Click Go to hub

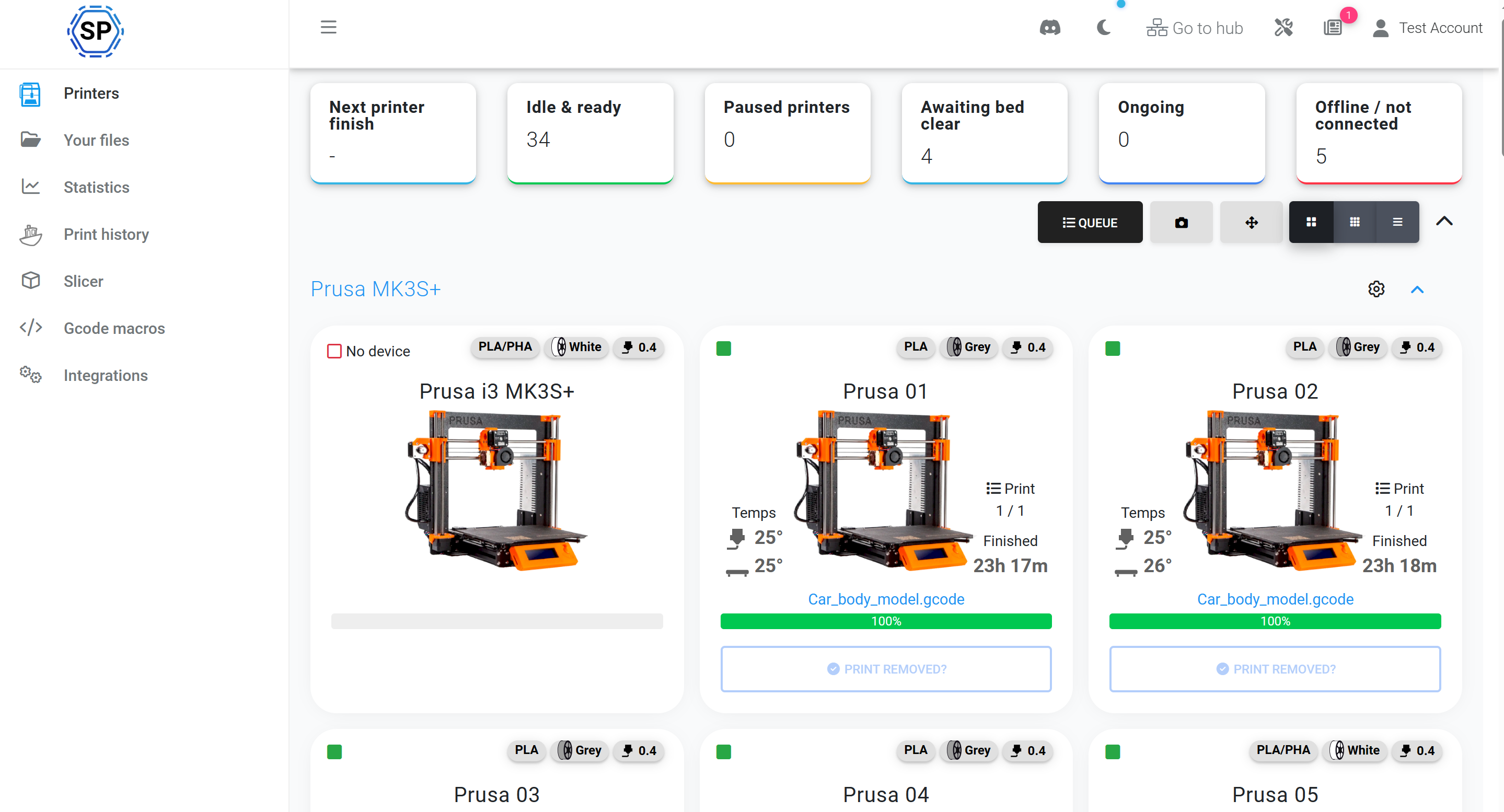[x=1195, y=28]
